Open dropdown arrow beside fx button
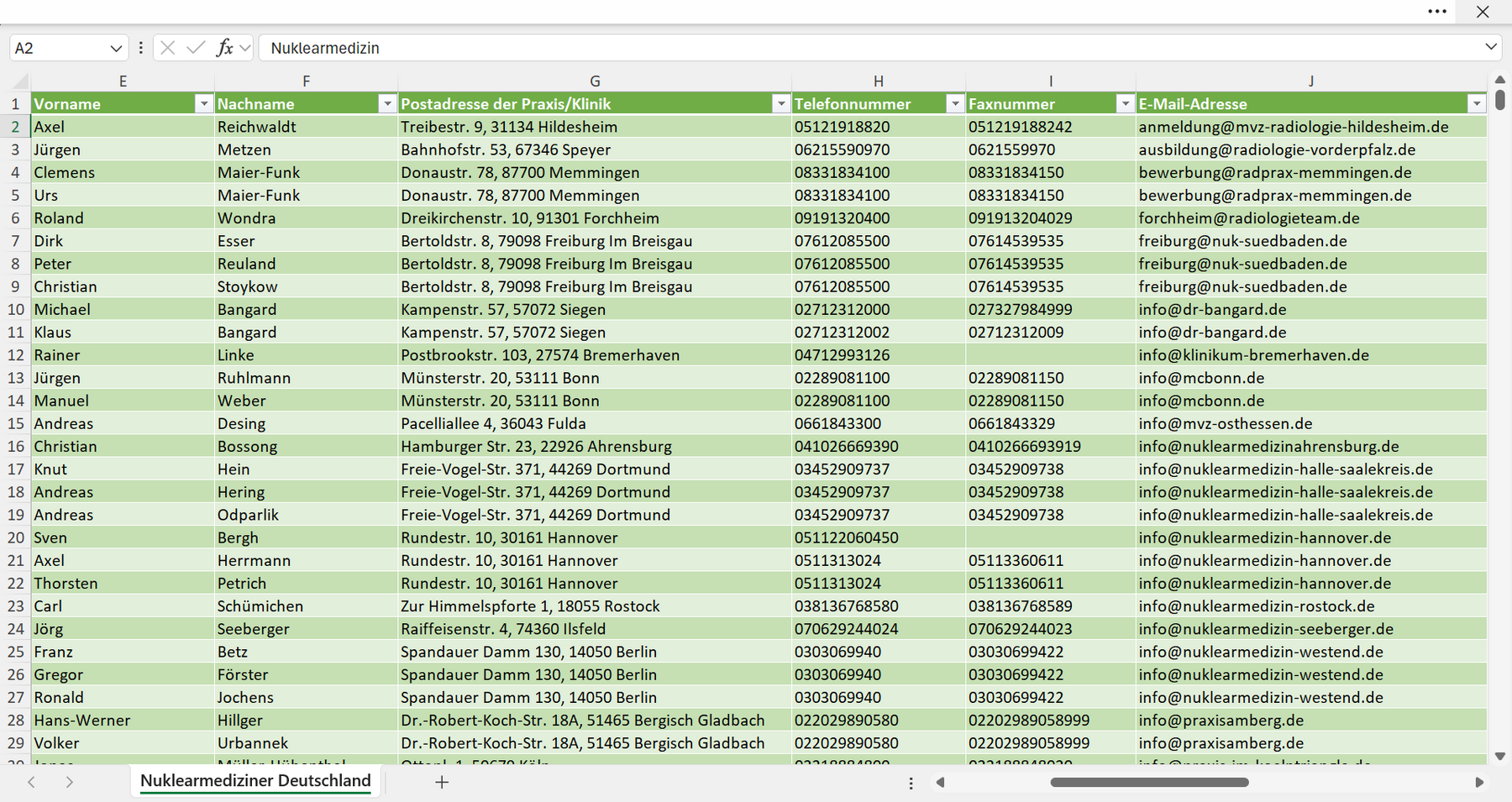This screenshot has width=1512, height=802. [244, 48]
